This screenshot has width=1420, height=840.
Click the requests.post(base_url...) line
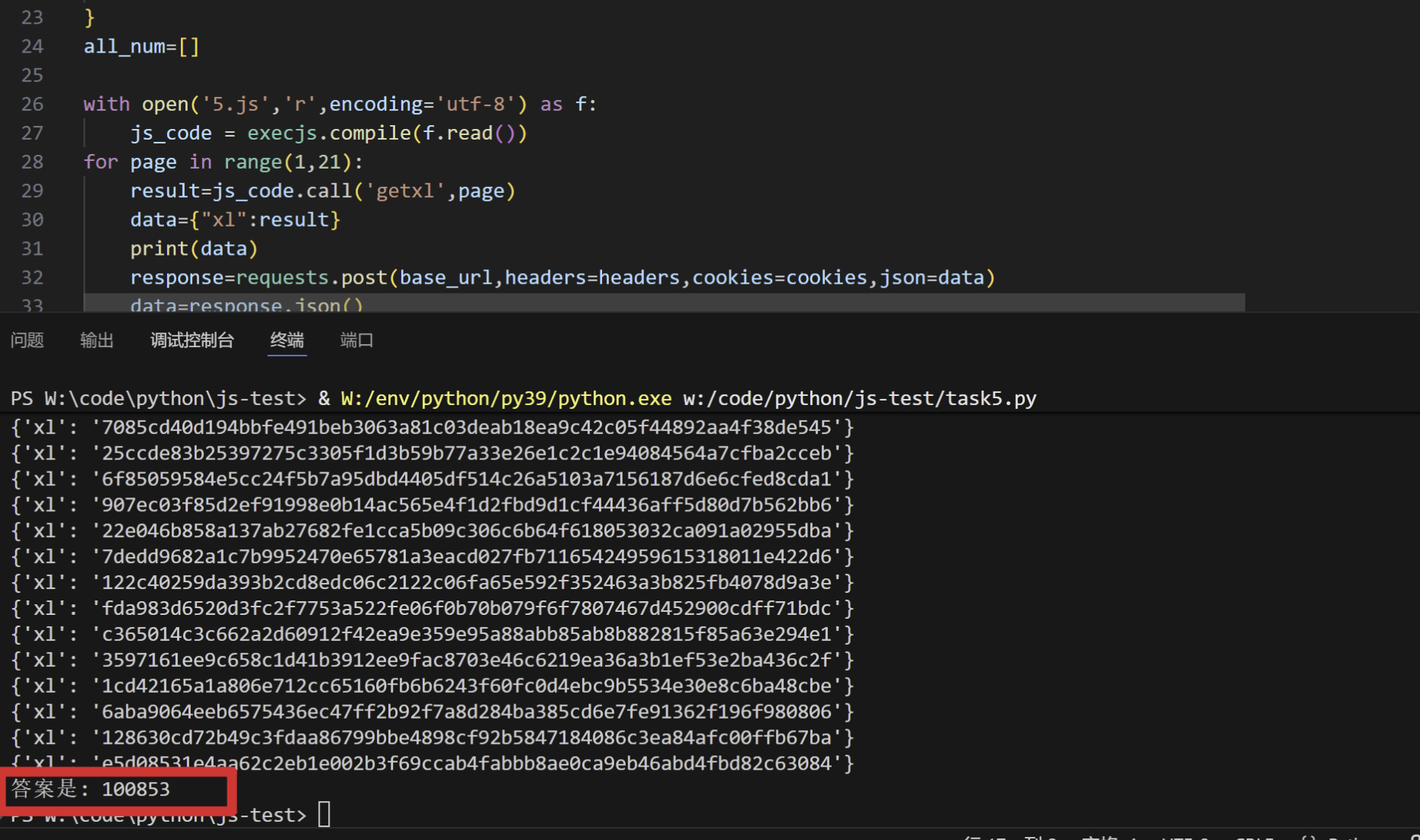(562, 278)
